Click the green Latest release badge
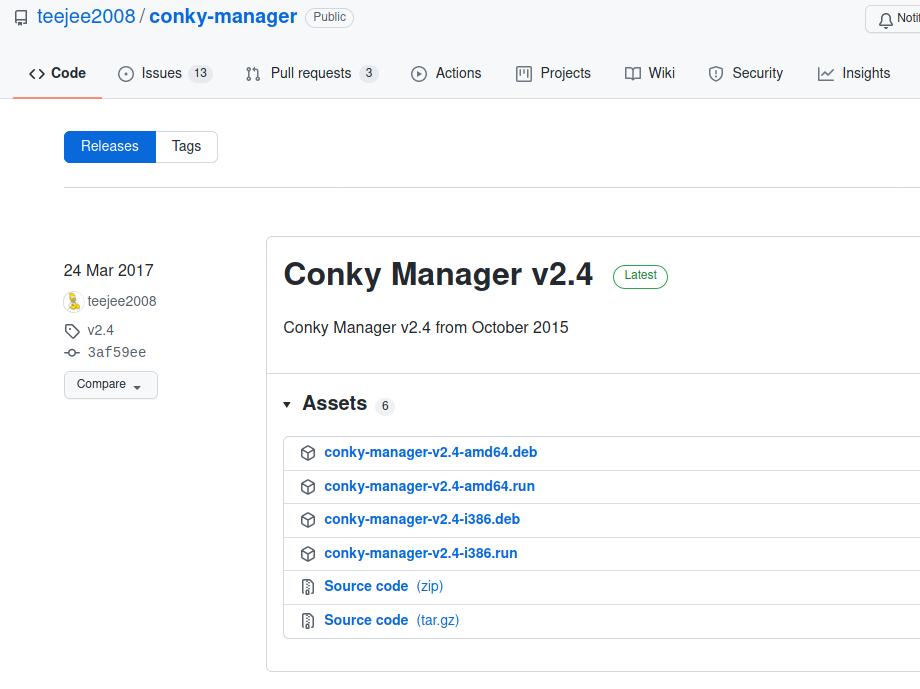This screenshot has height=689, width=920. point(640,276)
